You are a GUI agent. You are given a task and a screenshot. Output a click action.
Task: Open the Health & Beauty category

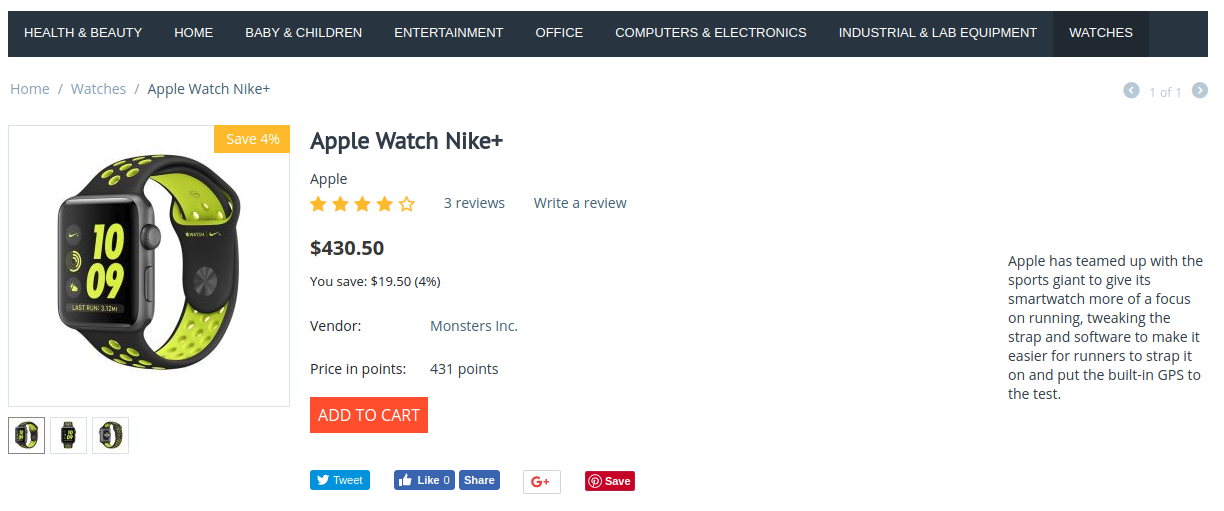83,33
